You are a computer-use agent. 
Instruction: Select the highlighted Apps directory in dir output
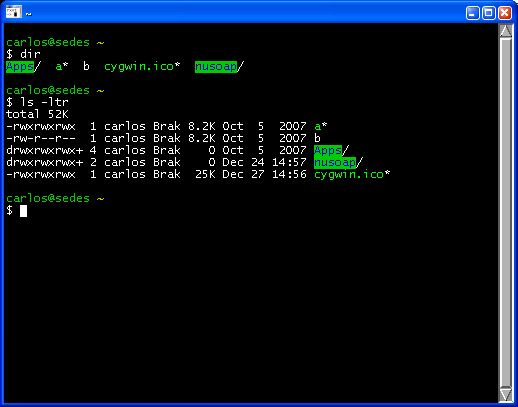tap(20, 67)
